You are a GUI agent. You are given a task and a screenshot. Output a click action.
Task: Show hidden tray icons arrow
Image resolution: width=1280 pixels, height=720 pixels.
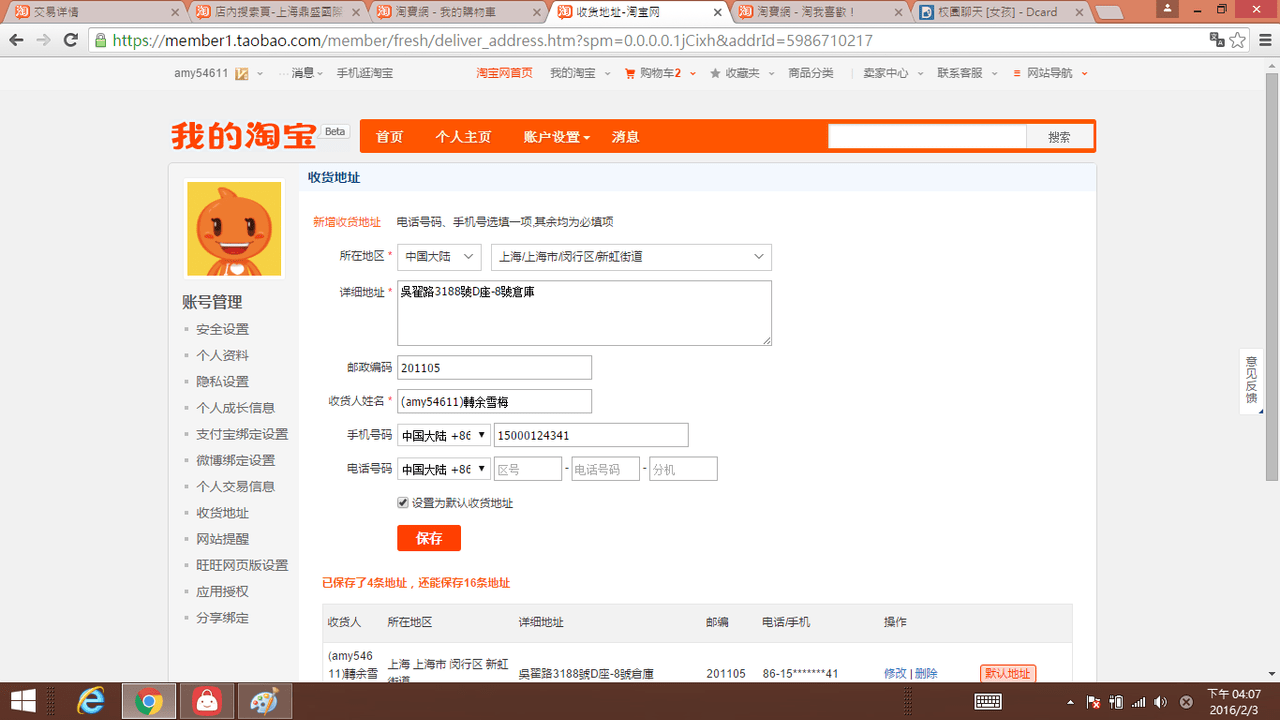pyautogui.click(x=1071, y=702)
